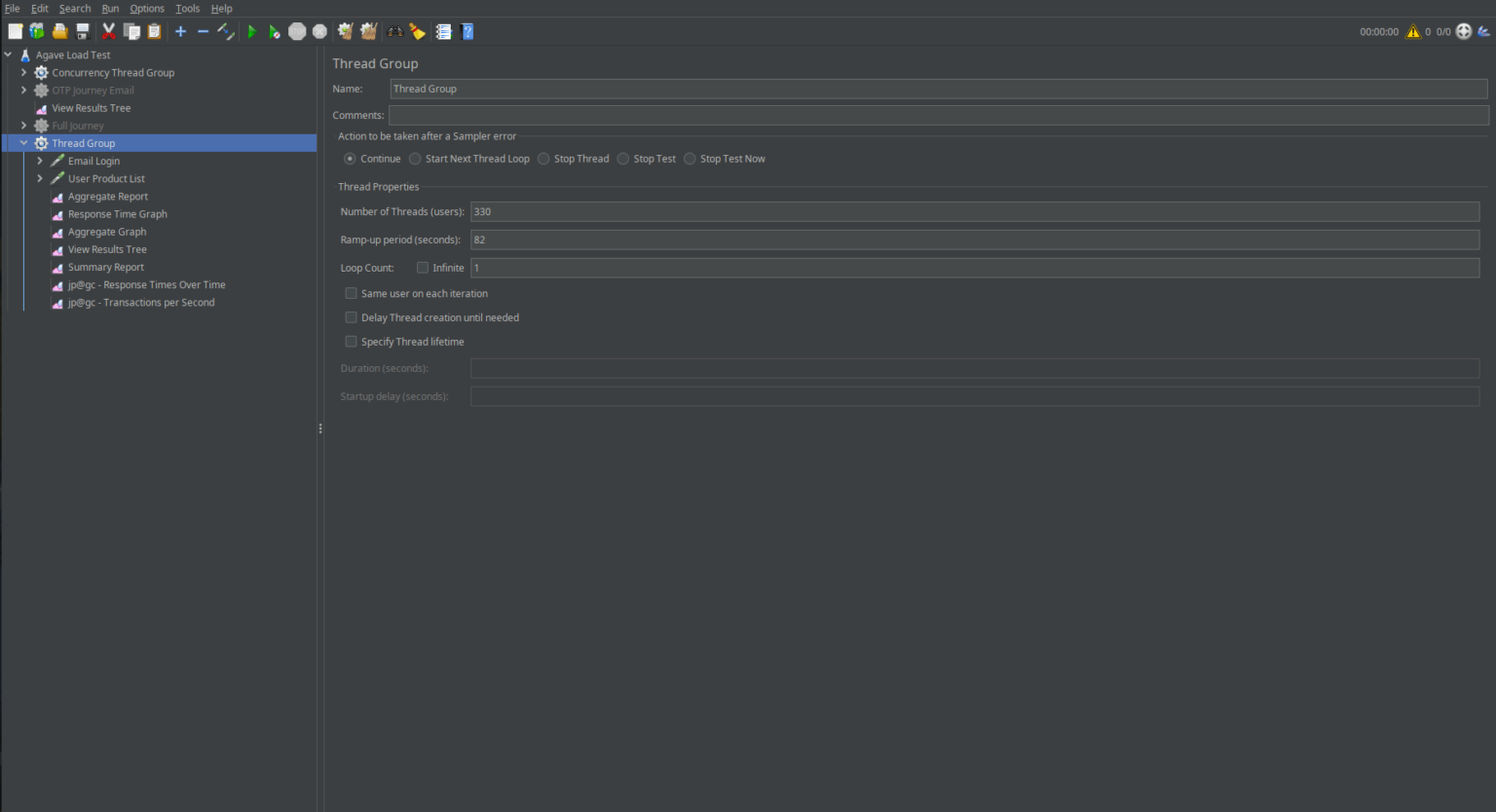1496x812 pixels.
Task: Start the test with the green play icon
Action: click(251, 30)
